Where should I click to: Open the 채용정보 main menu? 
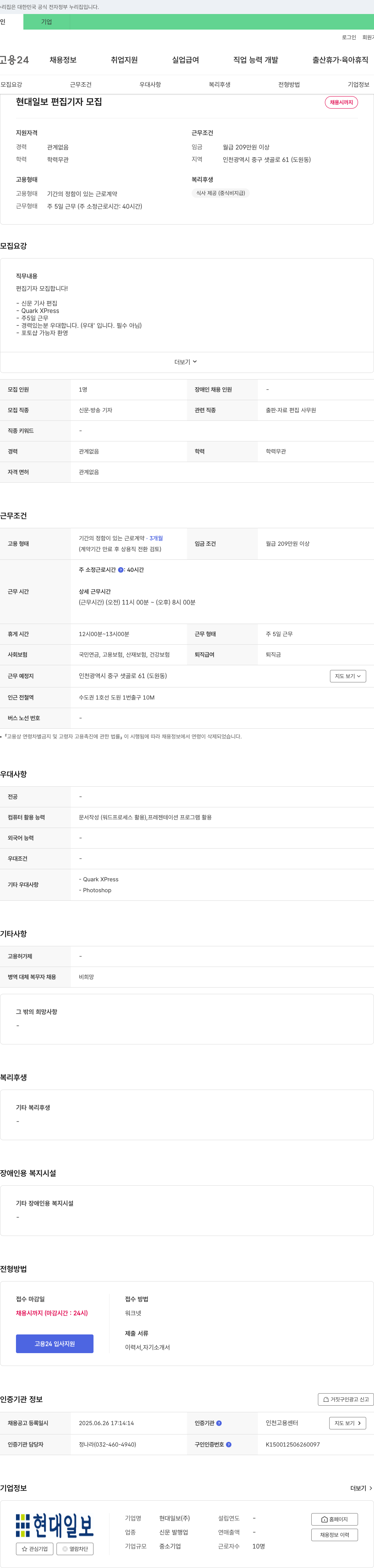(x=64, y=60)
